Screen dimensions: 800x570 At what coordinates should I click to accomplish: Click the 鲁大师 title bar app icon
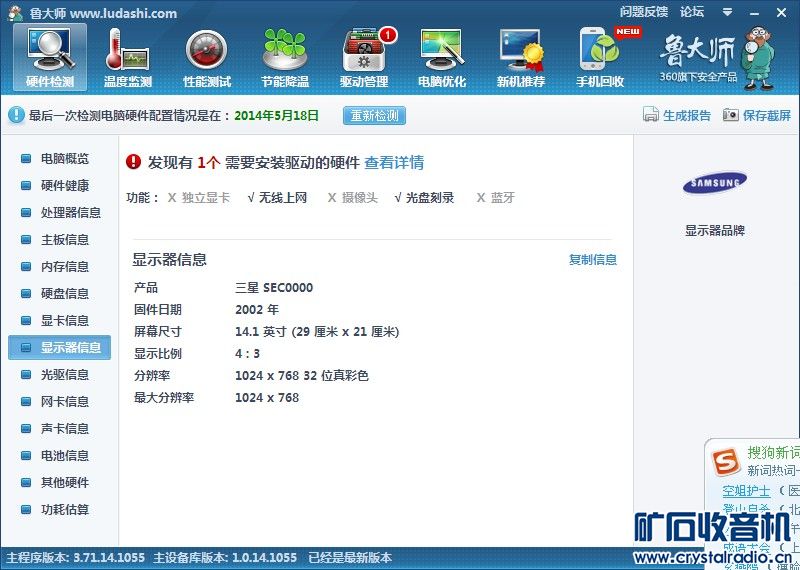tap(15, 13)
